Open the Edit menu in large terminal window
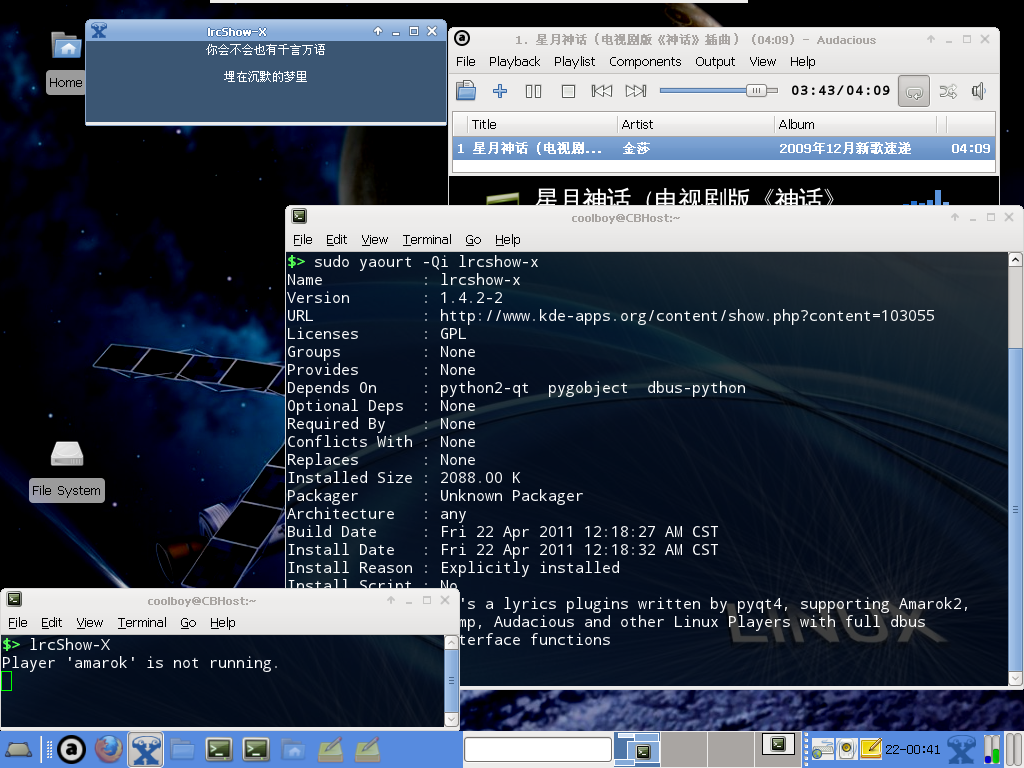The image size is (1024, 768). [x=336, y=240]
